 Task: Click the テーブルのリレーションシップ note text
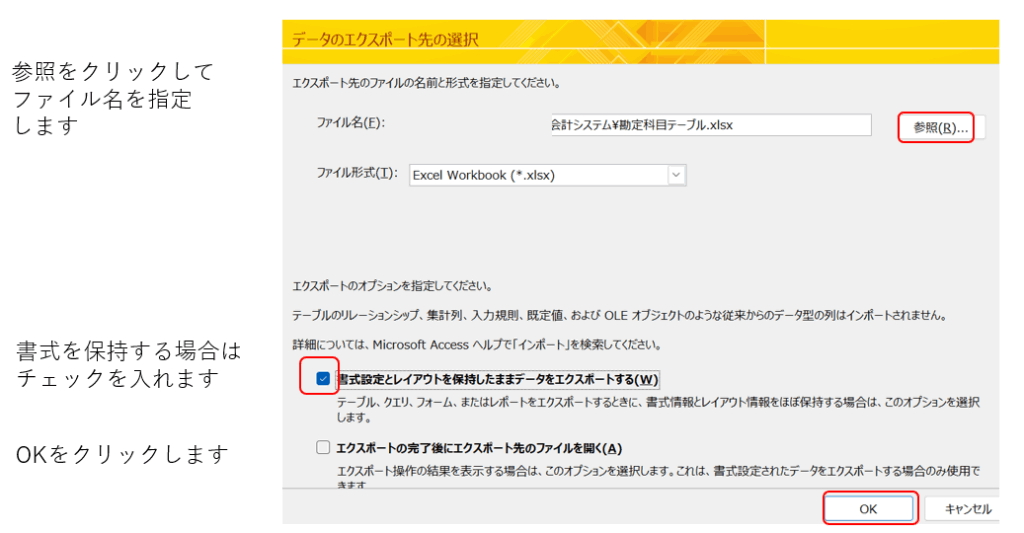tap(619, 315)
